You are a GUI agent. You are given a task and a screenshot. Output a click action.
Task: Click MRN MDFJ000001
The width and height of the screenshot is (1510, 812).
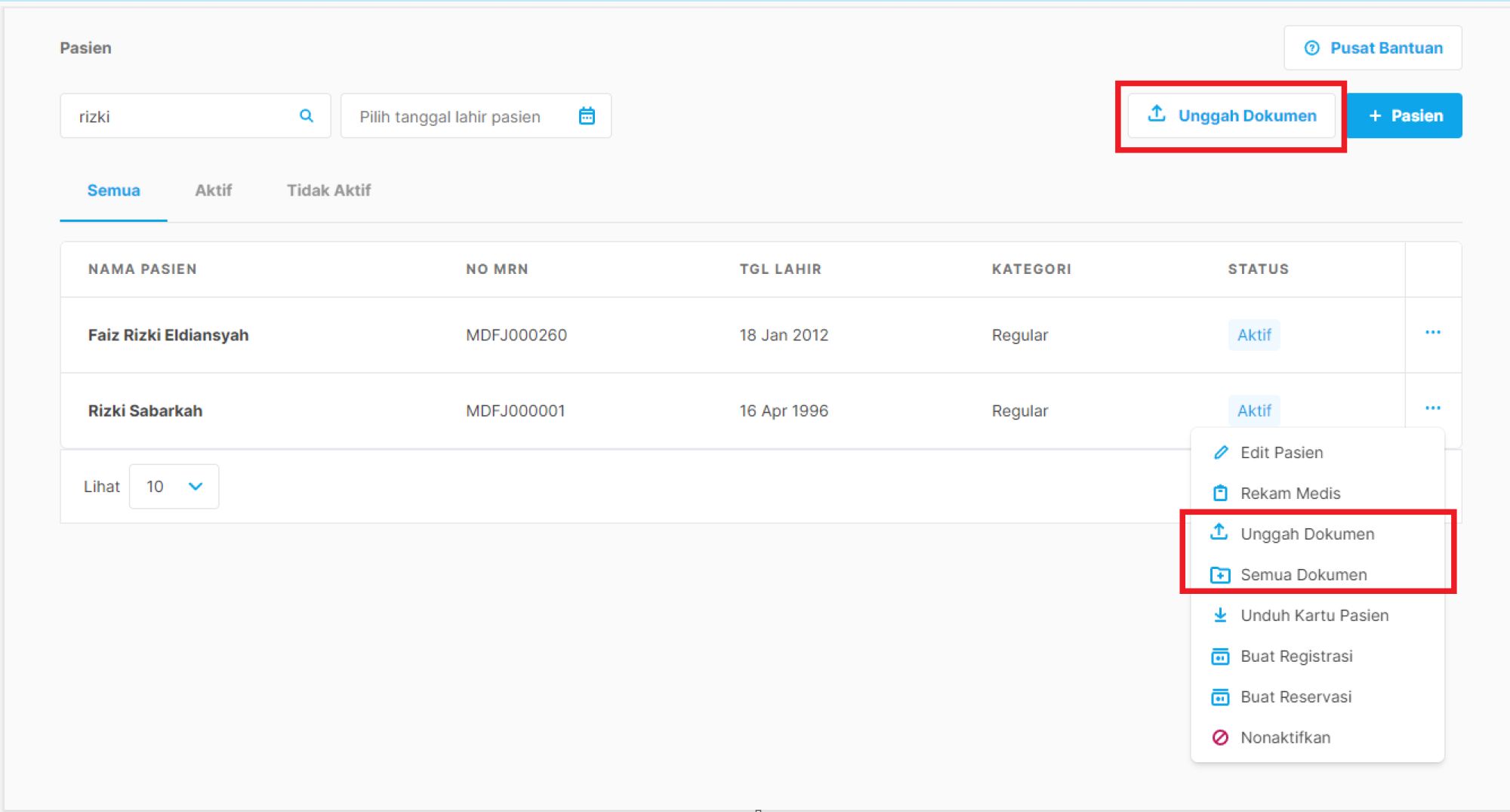[516, 411]
